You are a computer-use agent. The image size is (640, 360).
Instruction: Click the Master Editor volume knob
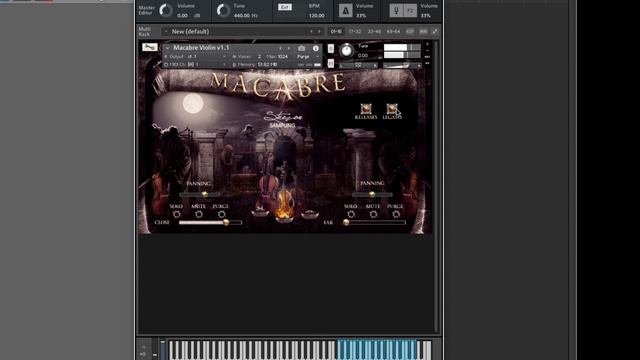click(x=165, y=10)
